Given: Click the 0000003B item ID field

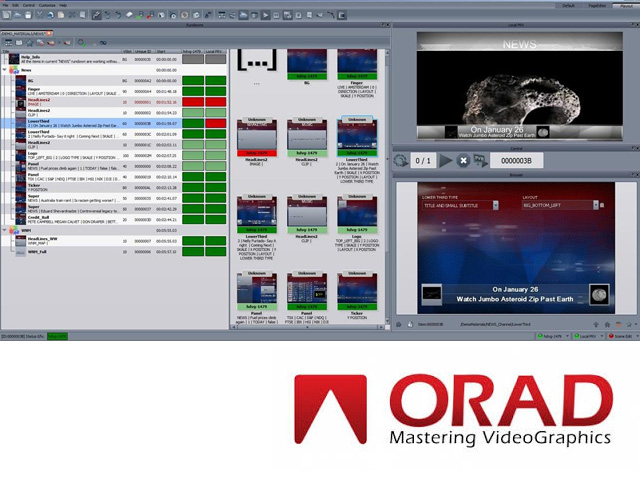Looking at the screenshot, I should coord(516,160).
